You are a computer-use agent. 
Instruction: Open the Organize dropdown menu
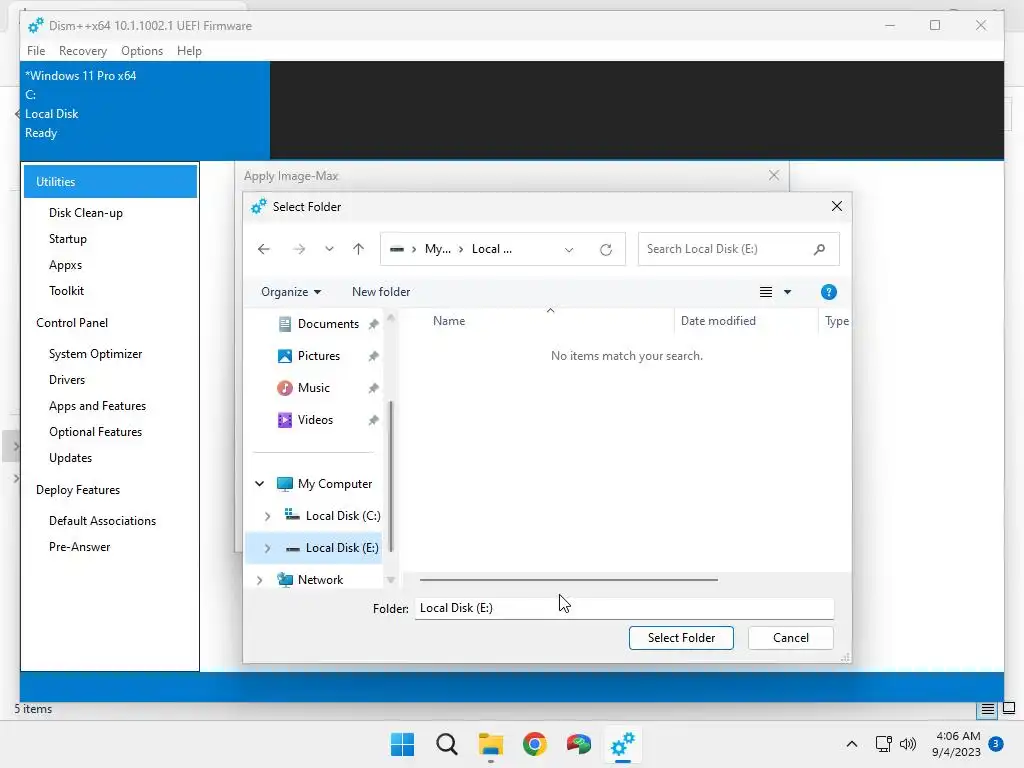coord(291,292)
